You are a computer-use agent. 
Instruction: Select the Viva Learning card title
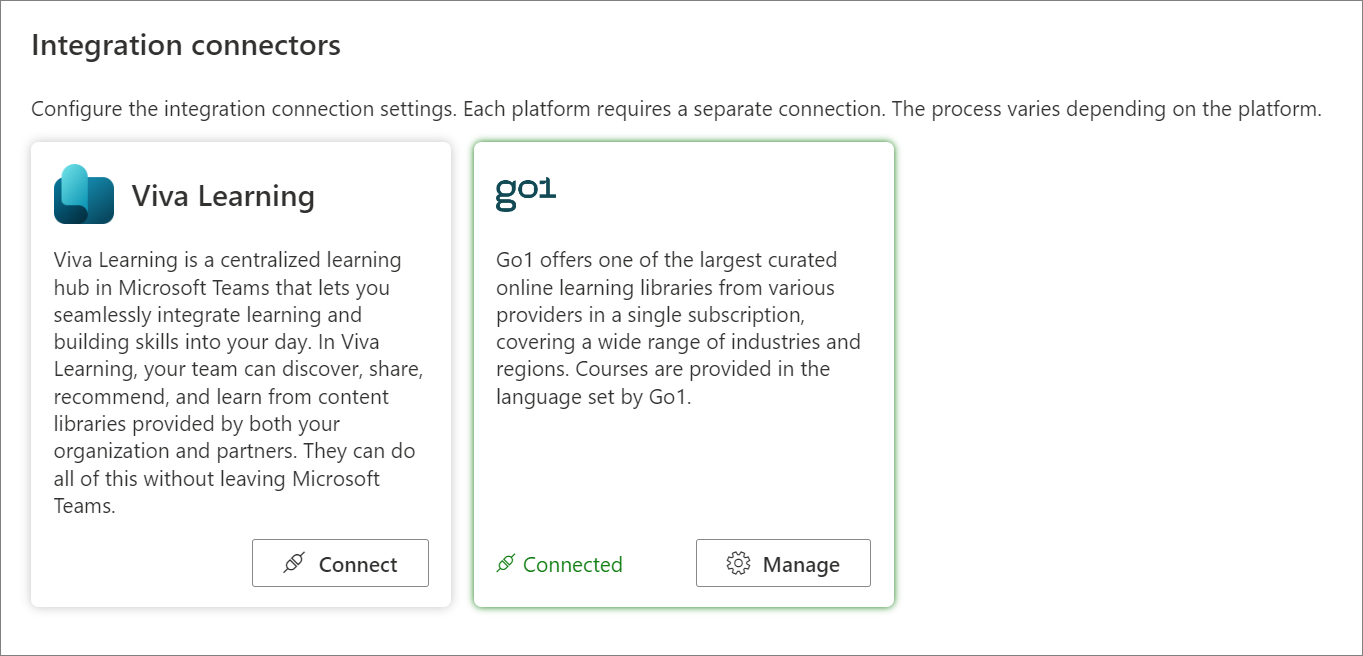tap(223, 196)
